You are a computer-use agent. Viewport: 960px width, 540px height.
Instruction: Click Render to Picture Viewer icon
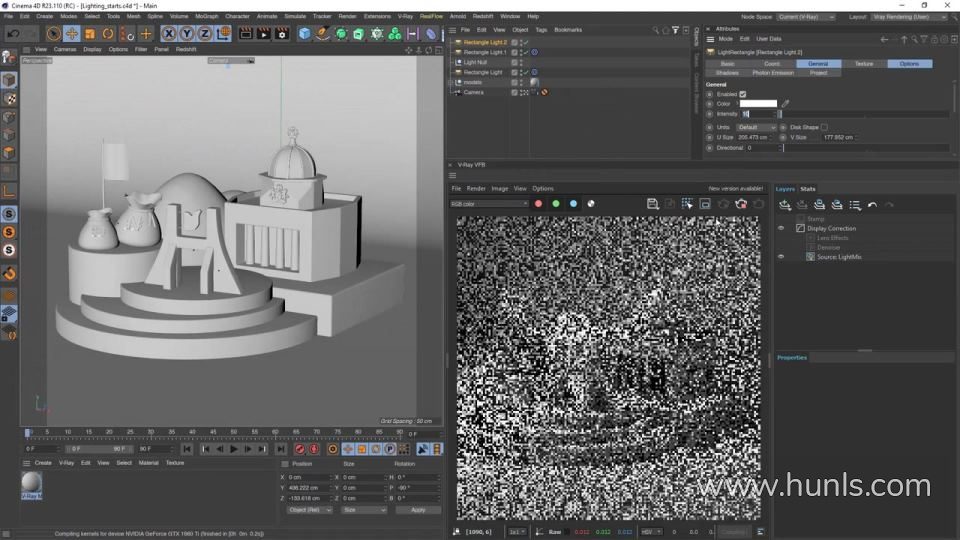tap(263, 34)
